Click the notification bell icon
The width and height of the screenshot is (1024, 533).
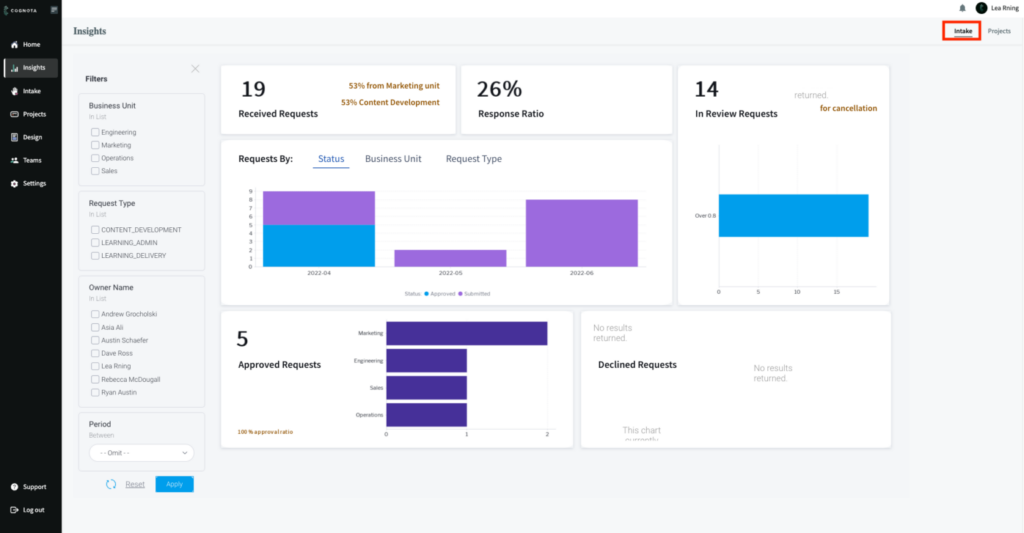pyautogui.click(x=962, y=8)
